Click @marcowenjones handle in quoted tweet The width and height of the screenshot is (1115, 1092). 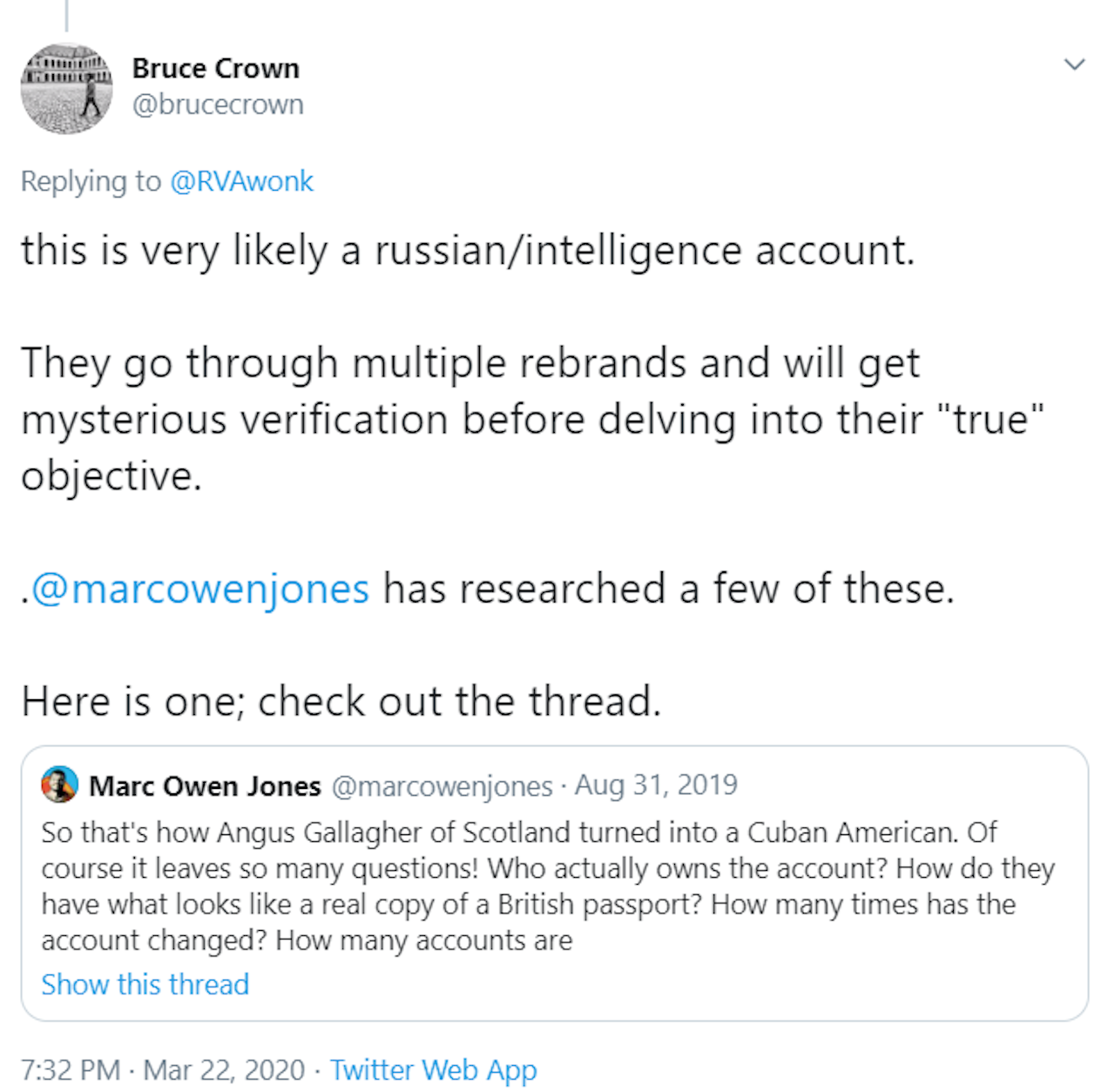pos(443,786)
